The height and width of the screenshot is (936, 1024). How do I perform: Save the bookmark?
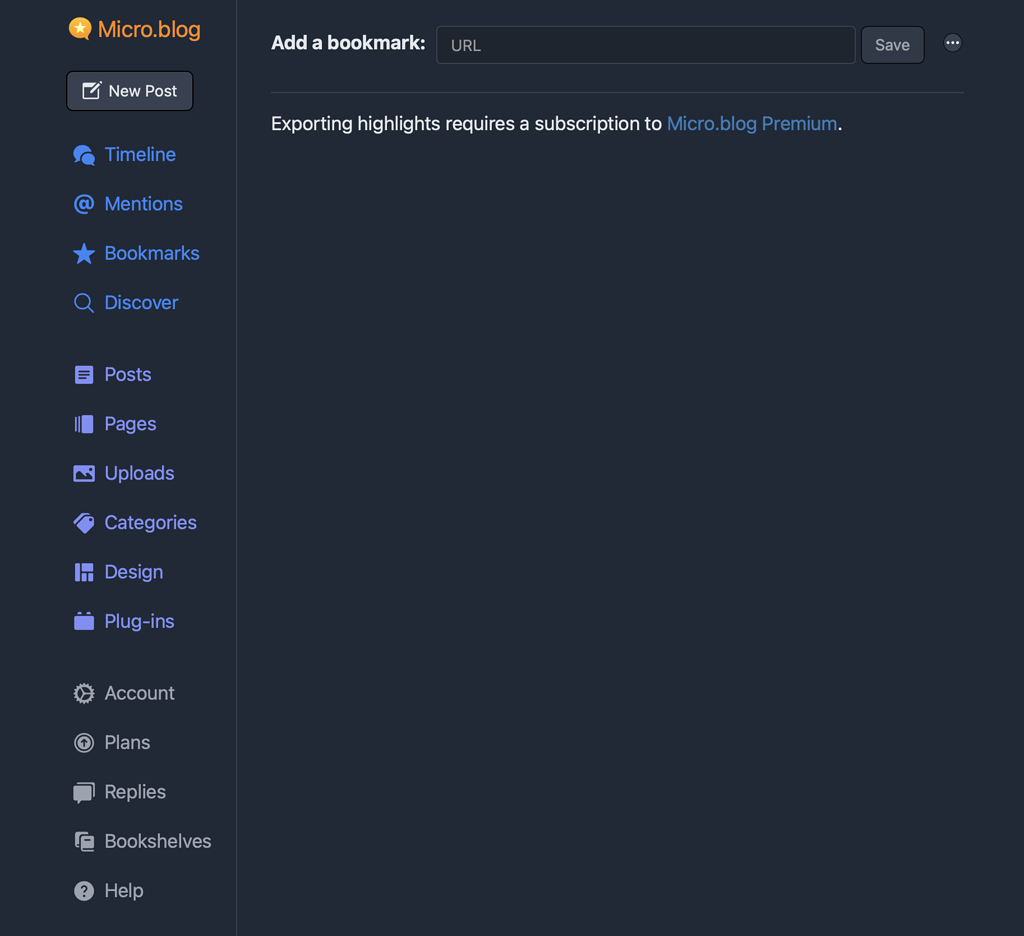coord(892,44)
